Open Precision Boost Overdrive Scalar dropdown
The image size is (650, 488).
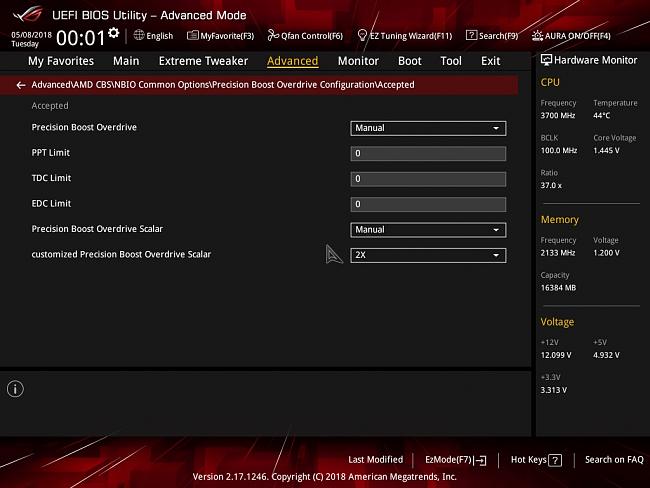[x=428, y=230]
